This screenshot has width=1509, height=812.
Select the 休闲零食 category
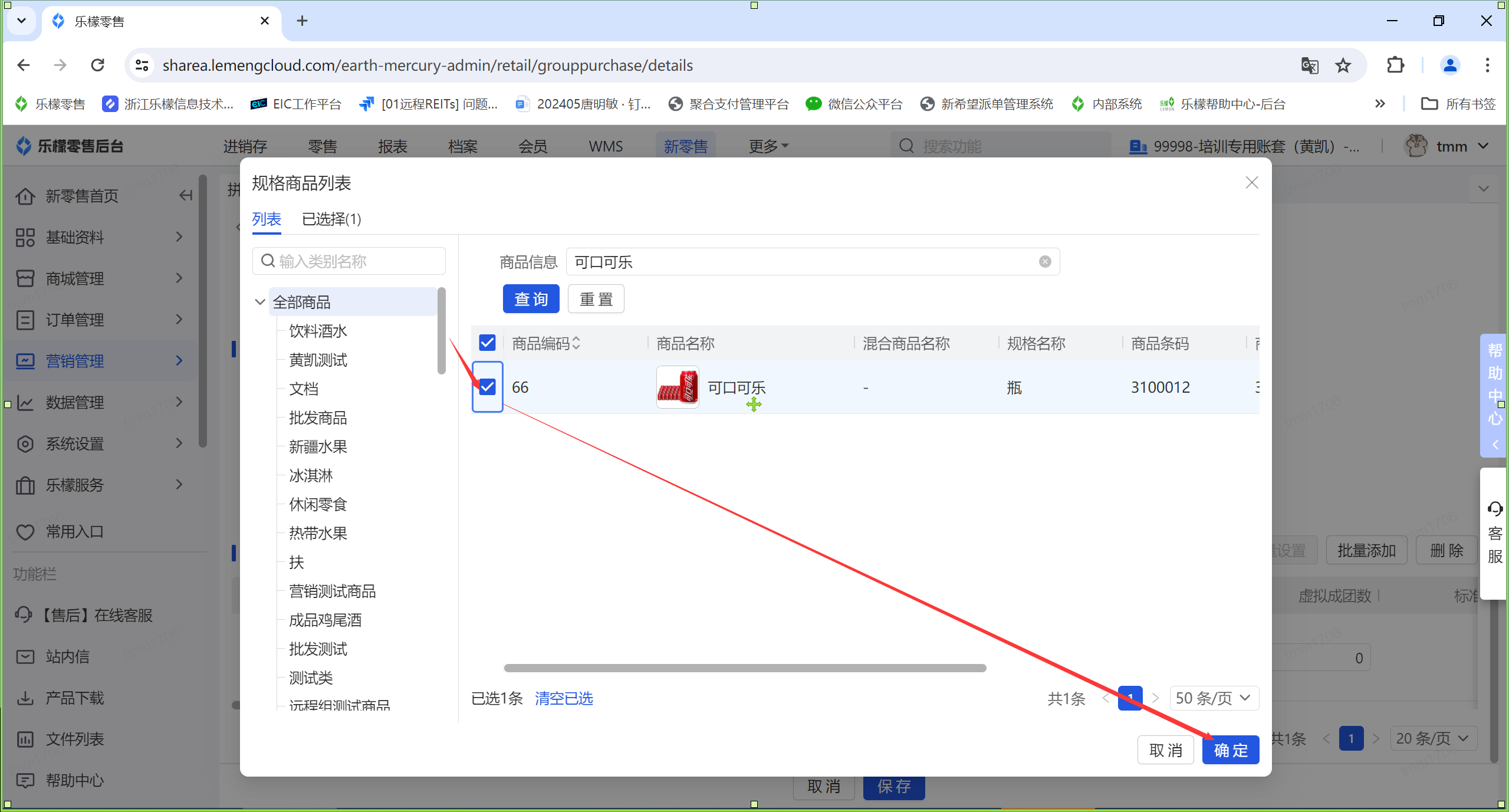pyautogui.click(x=318, y=504)
